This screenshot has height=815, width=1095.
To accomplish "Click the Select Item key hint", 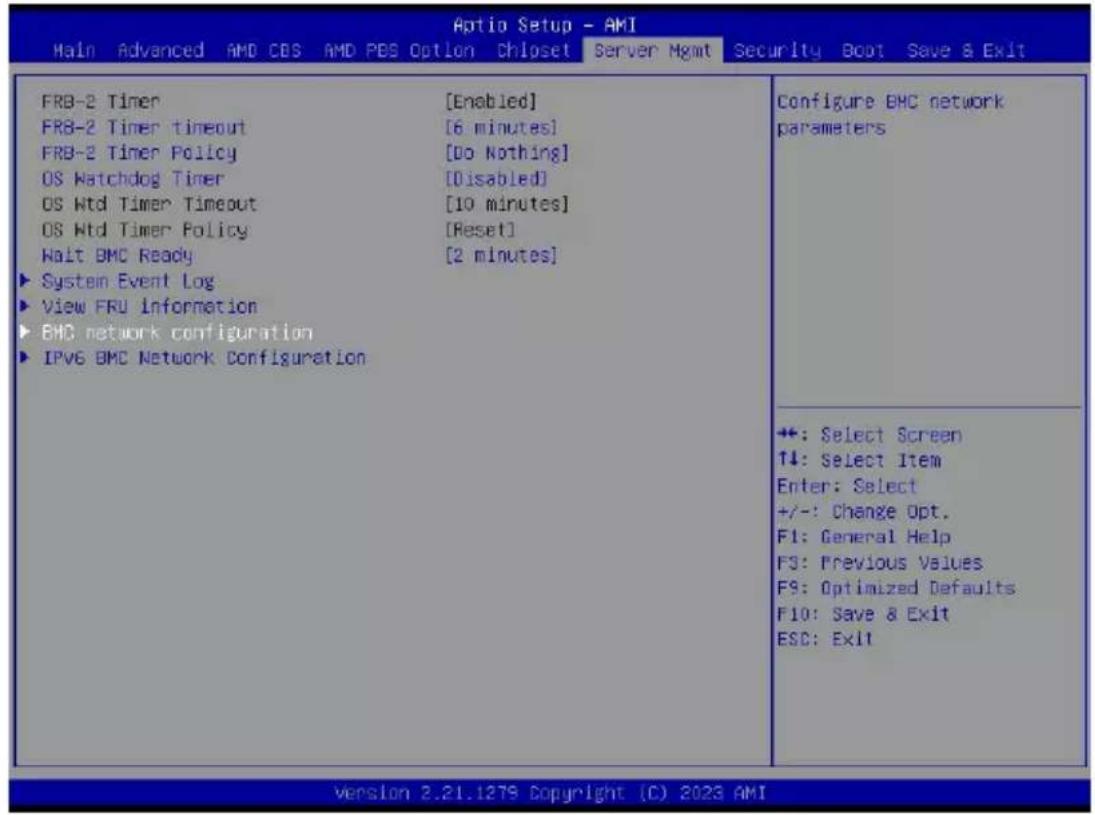I will pos(859,461).
